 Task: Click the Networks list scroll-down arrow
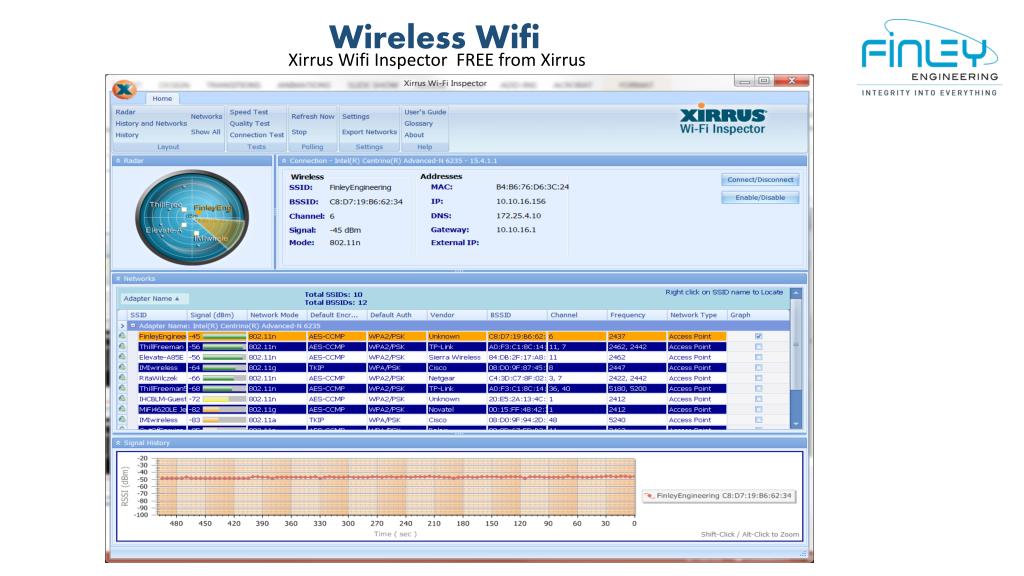(795, 424)
